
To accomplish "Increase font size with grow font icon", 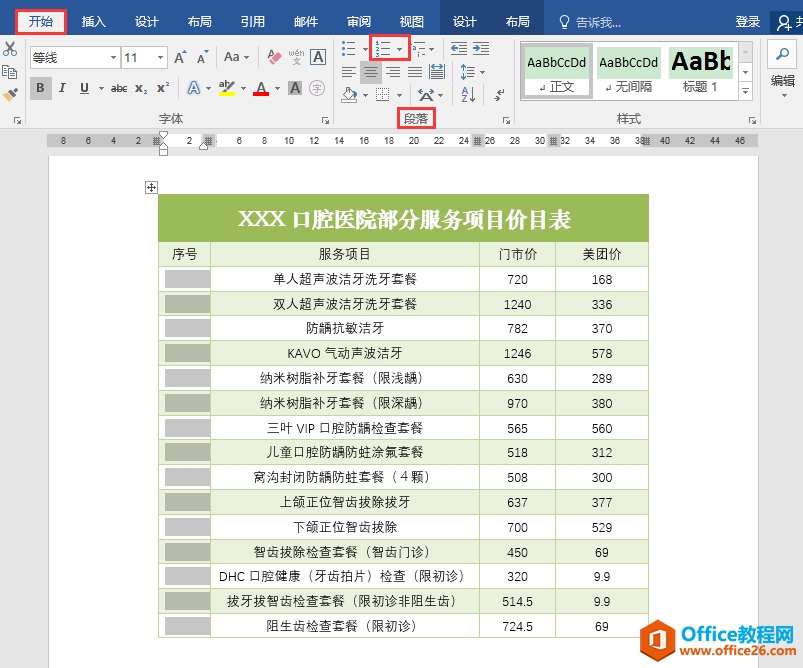I will coord(180,57).
